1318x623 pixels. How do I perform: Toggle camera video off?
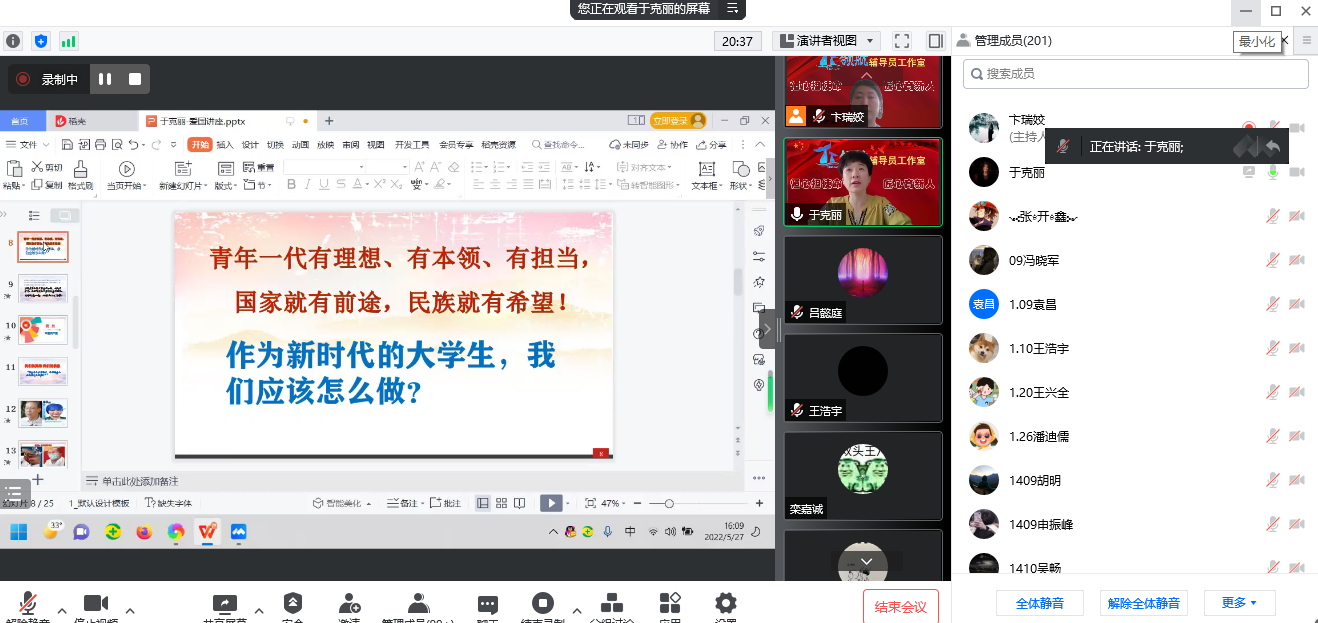[x=96, y=603]
